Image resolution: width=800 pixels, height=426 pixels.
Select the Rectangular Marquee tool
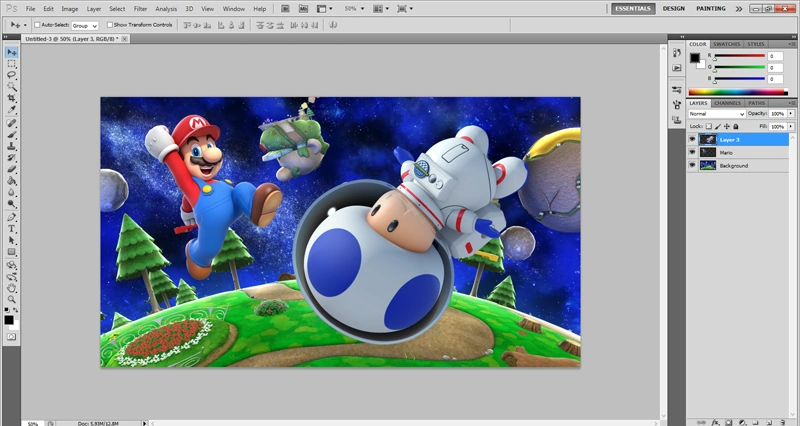point(12,64)
